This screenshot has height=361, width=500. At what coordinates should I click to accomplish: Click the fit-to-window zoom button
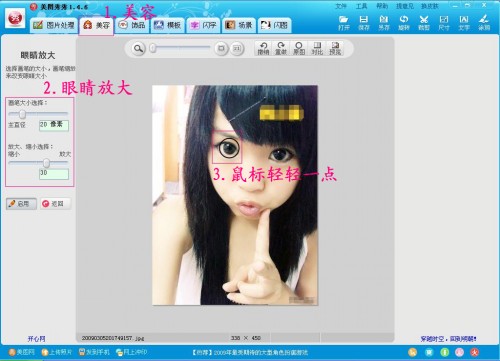[x=221, y=49]
